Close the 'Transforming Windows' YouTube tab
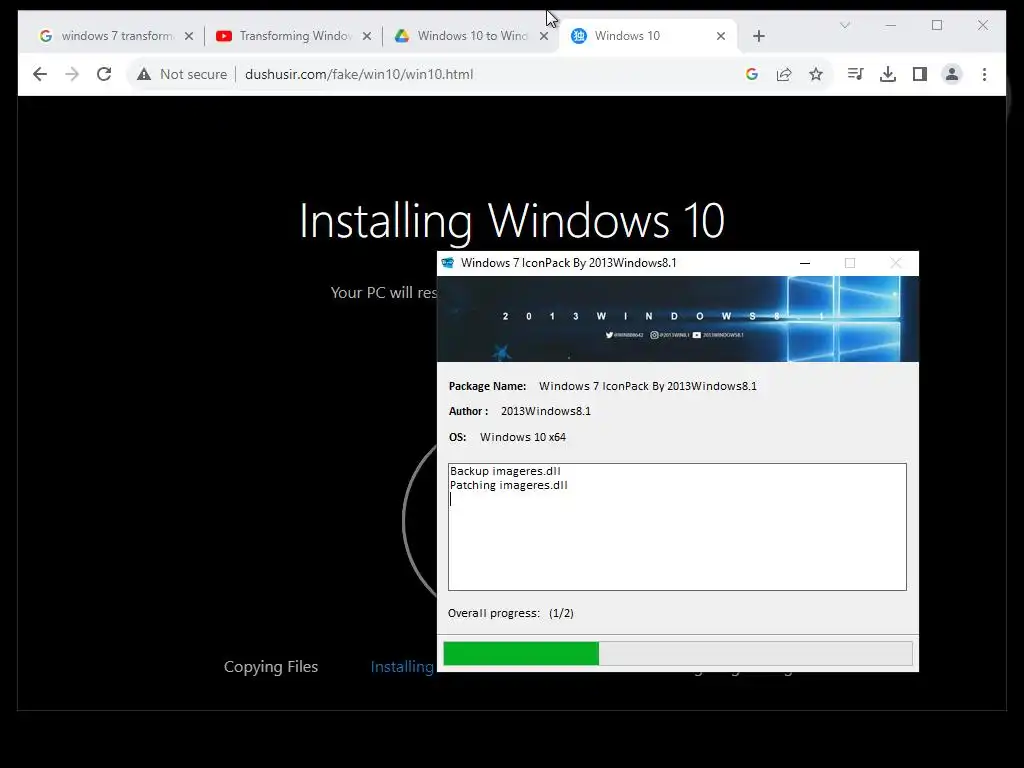Screen dimensions: 1024x768 pos(367,36)
